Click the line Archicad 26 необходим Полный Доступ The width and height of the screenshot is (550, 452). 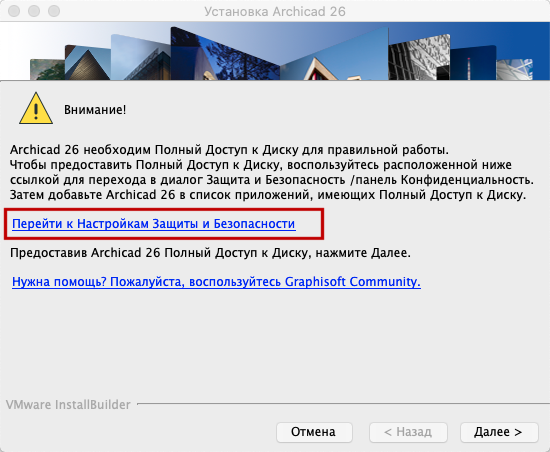click(229, 150)
